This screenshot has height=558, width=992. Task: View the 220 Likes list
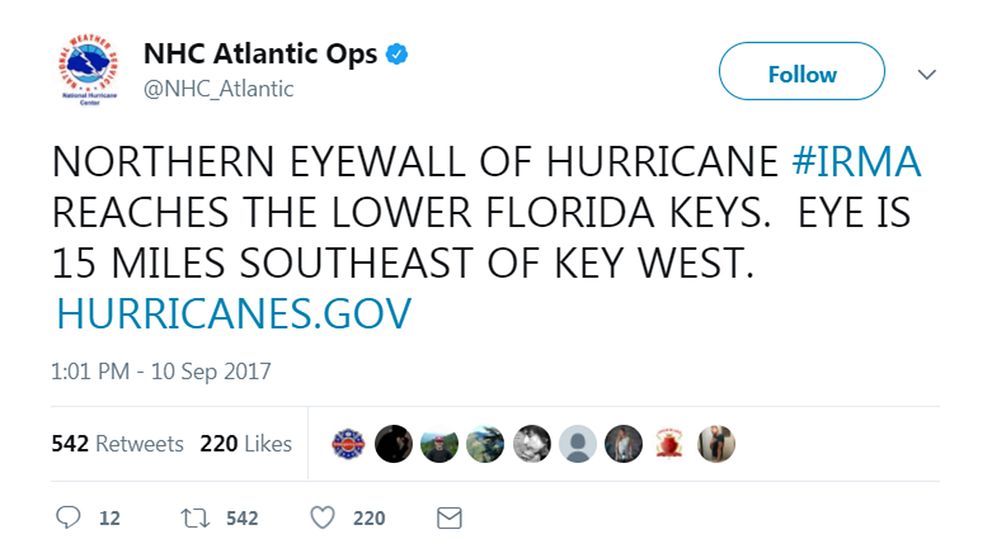246,443
